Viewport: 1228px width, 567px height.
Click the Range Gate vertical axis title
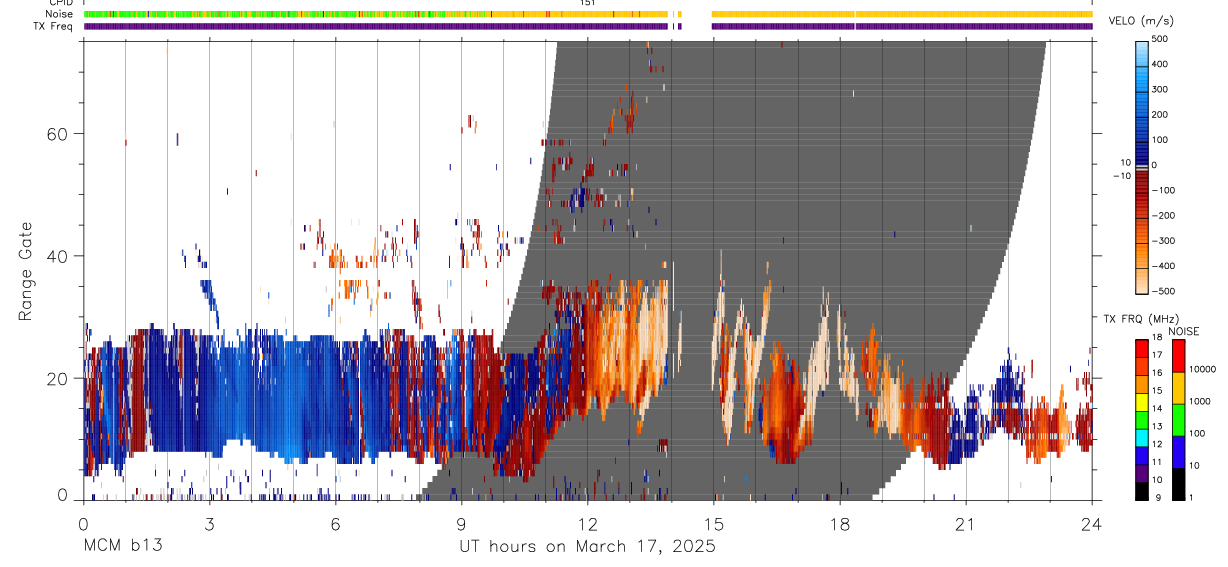(x=27, y=270)
